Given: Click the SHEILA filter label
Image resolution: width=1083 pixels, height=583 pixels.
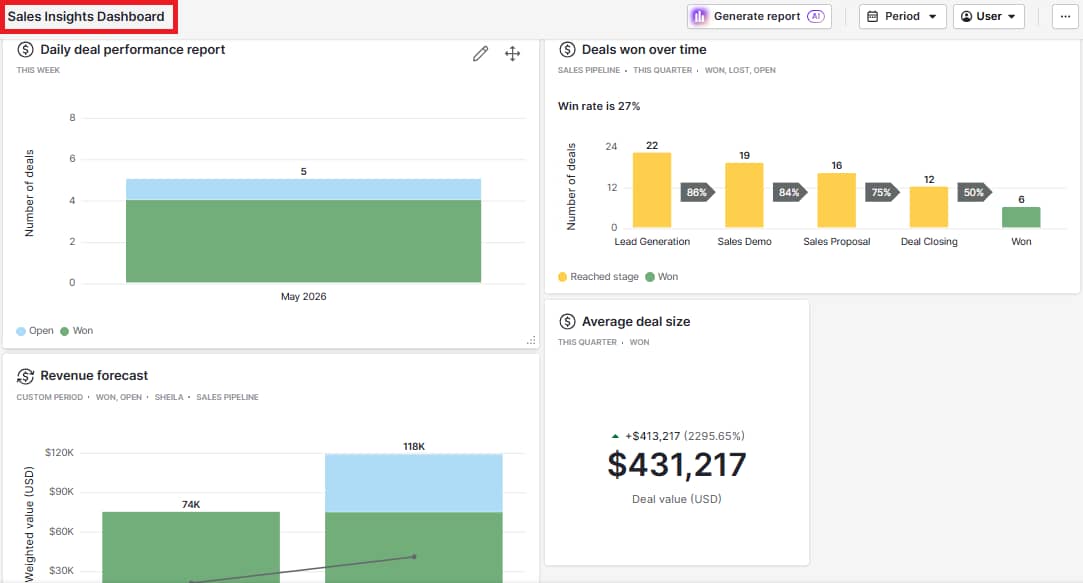Looking at the screenshot, I should [x=169, y=397].
